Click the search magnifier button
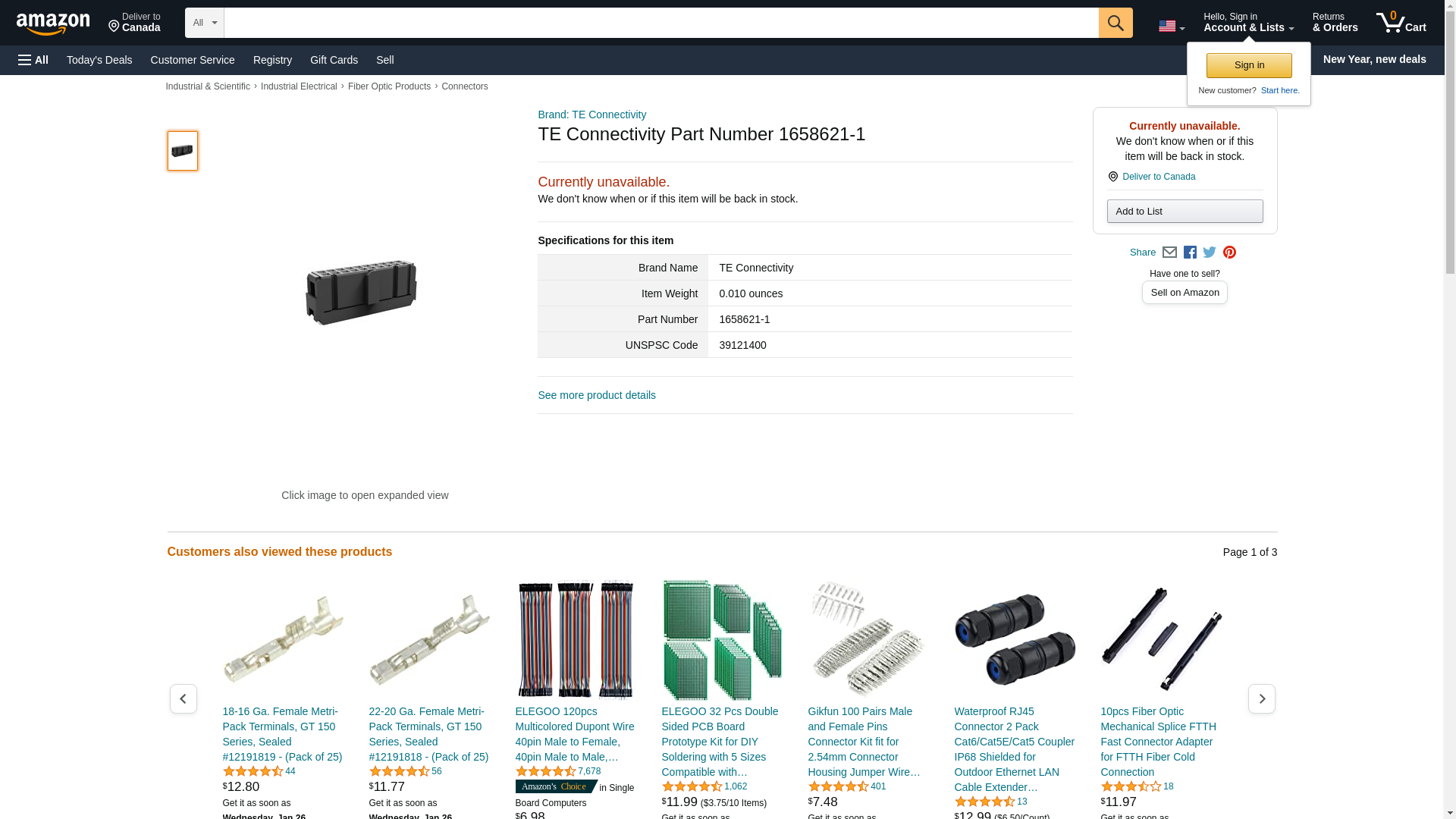 pyautogui.click(x=1115, y=23)
